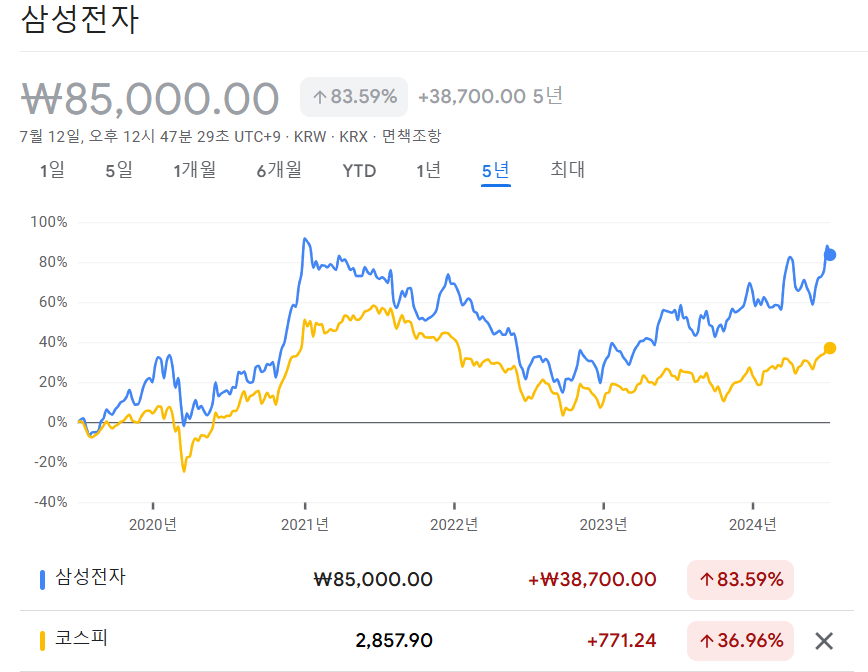Viewport: 868px width, 672px height.
Task: Click the 2020년 axis label
Action: (x=153, y=524)
